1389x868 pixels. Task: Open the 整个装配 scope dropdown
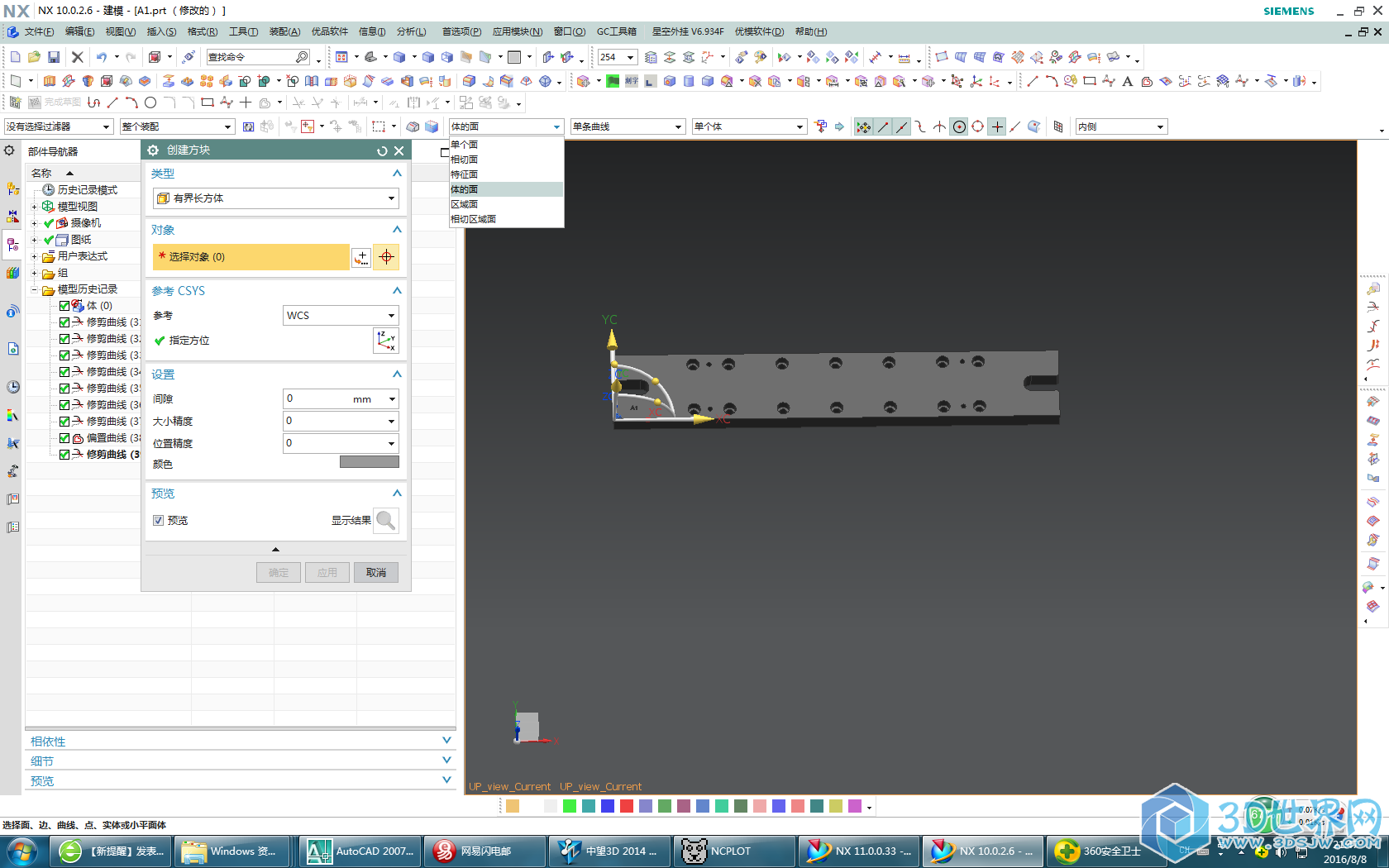(177, 126)
